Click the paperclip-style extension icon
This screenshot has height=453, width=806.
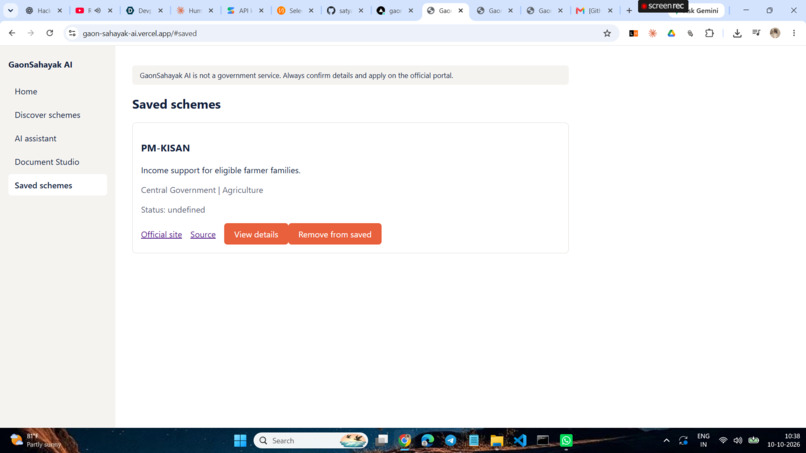(x=690, y=33)
